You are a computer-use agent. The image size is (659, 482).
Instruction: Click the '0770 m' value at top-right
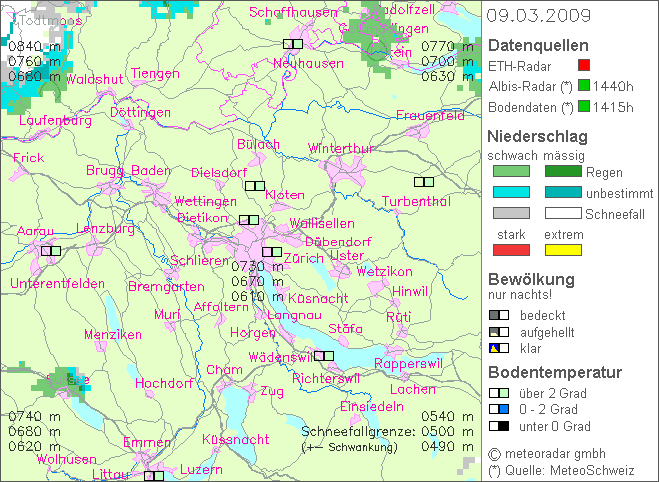(448, 46)
